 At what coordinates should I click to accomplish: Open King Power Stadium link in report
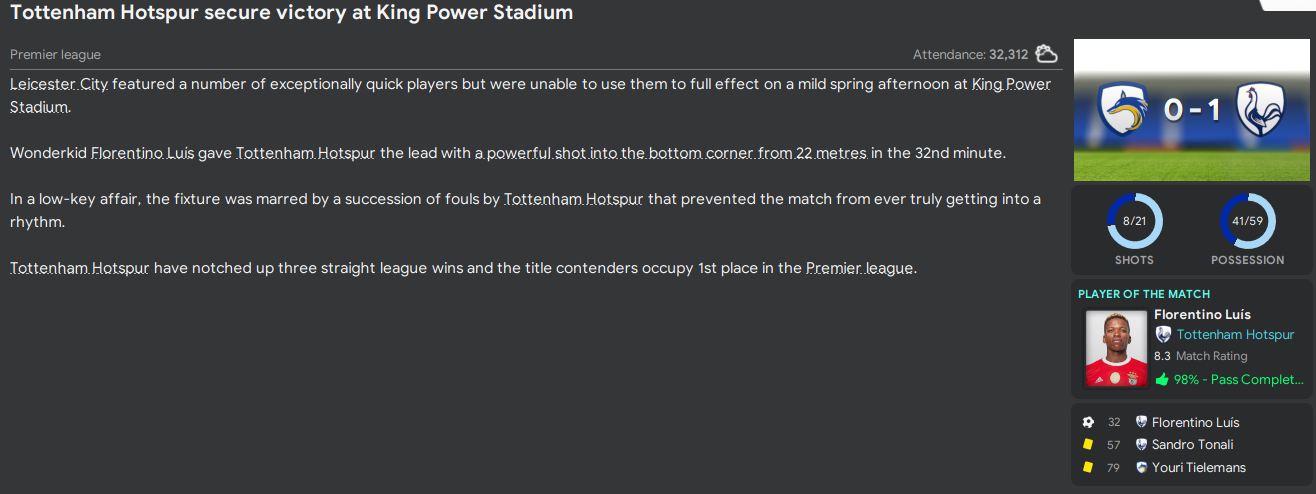pyautogui.click(x=1011, y=84)
